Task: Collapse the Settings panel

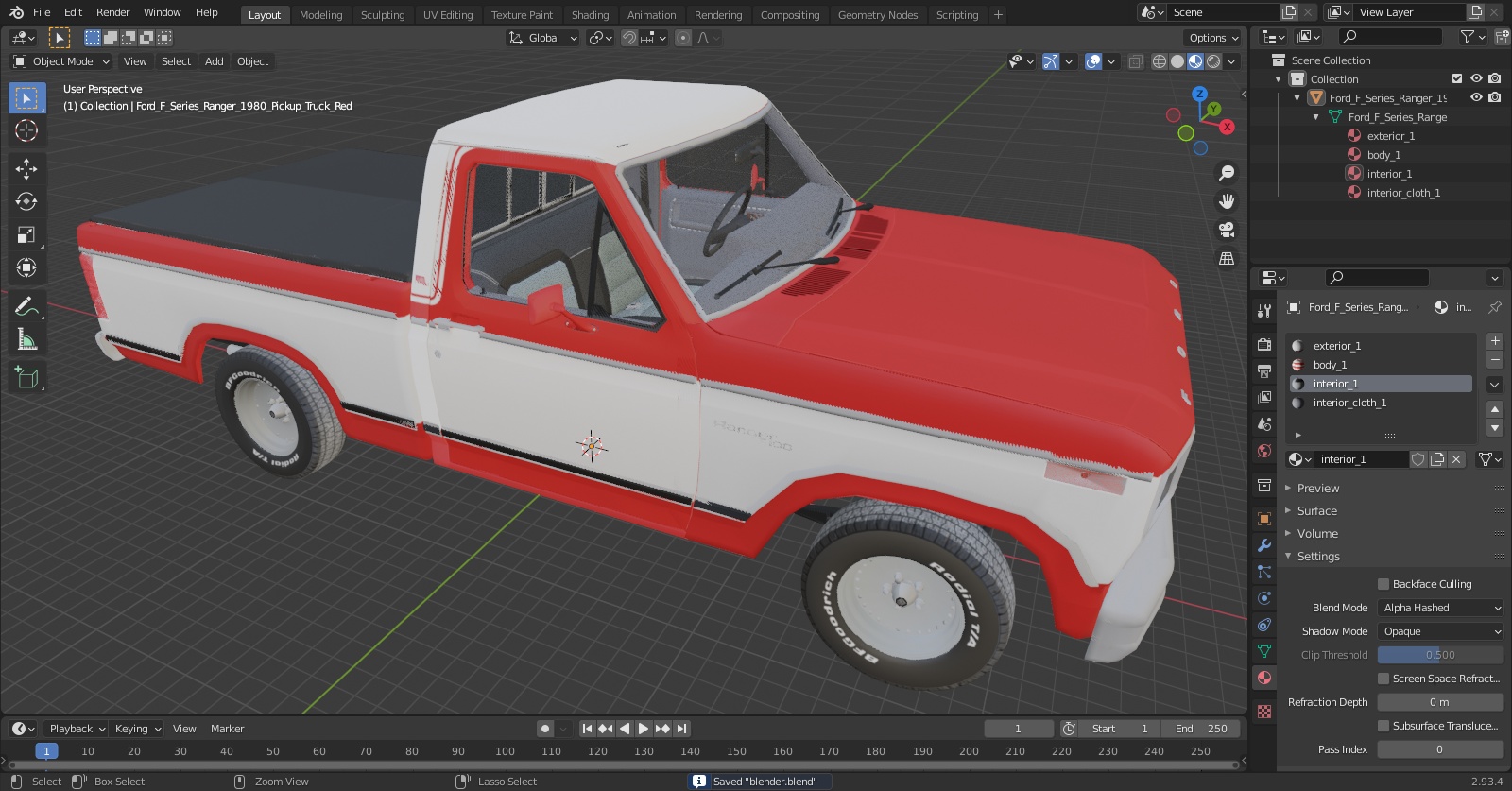Action: [1318, 557]
